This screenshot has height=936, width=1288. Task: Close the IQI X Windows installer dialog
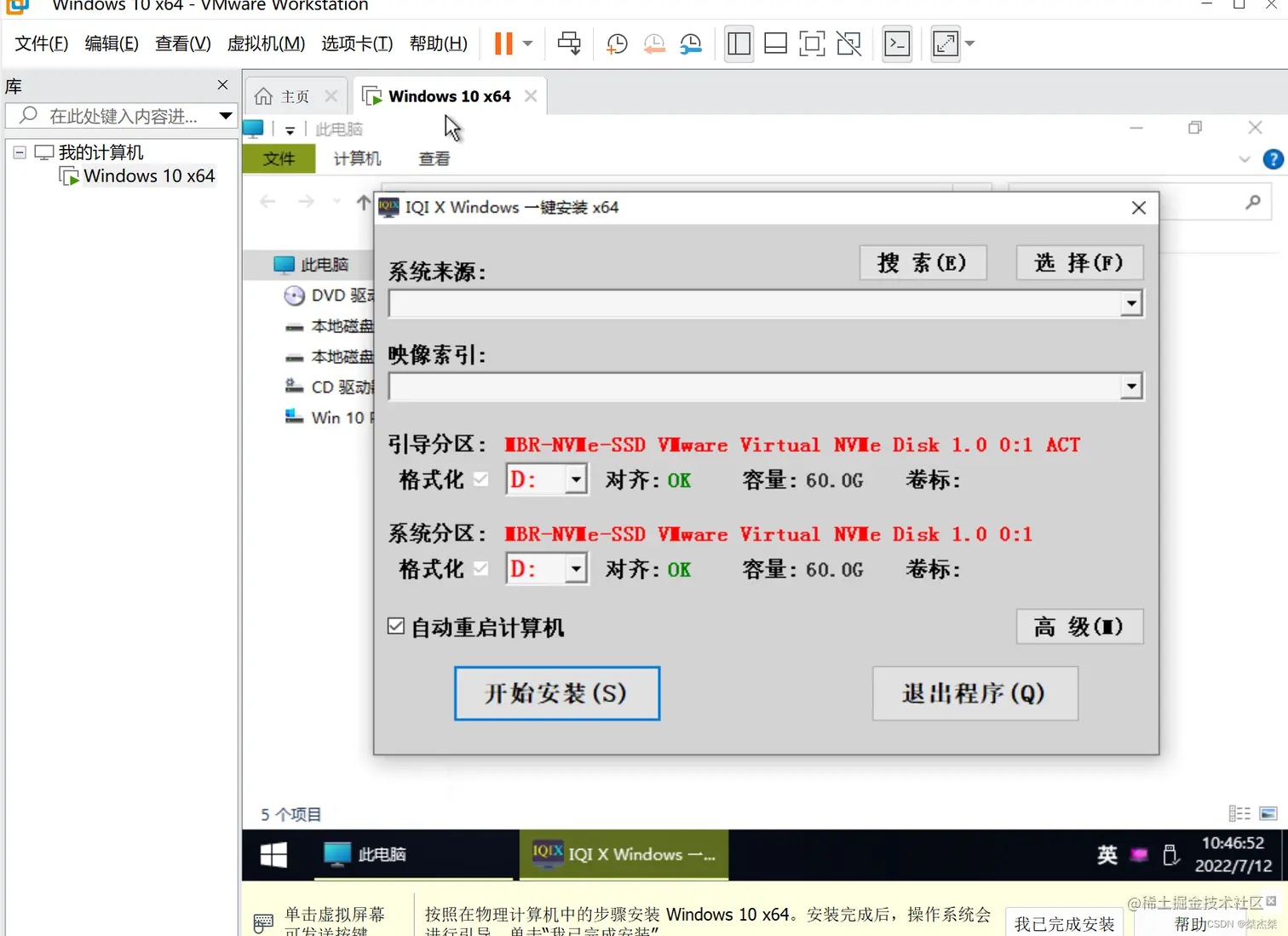[1139, 208]
